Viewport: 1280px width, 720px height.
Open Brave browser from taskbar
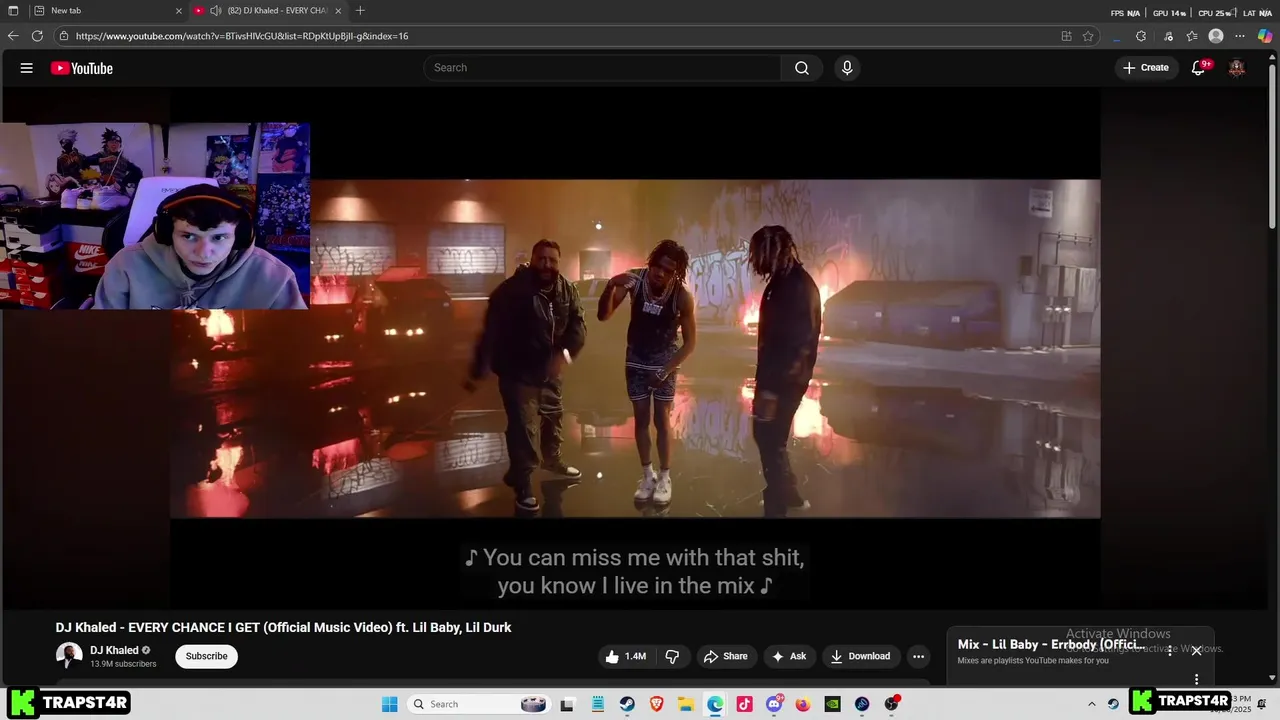point(656,704)
